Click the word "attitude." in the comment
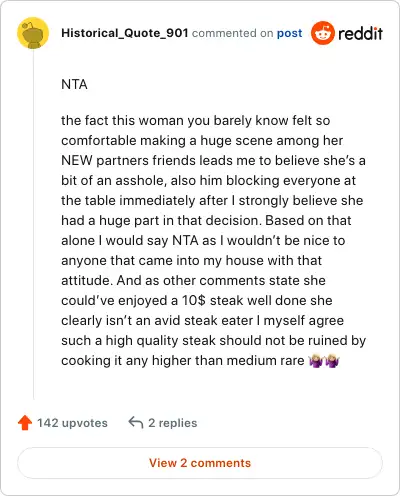This screenshot has height=496, width=400. click(87, 281)
